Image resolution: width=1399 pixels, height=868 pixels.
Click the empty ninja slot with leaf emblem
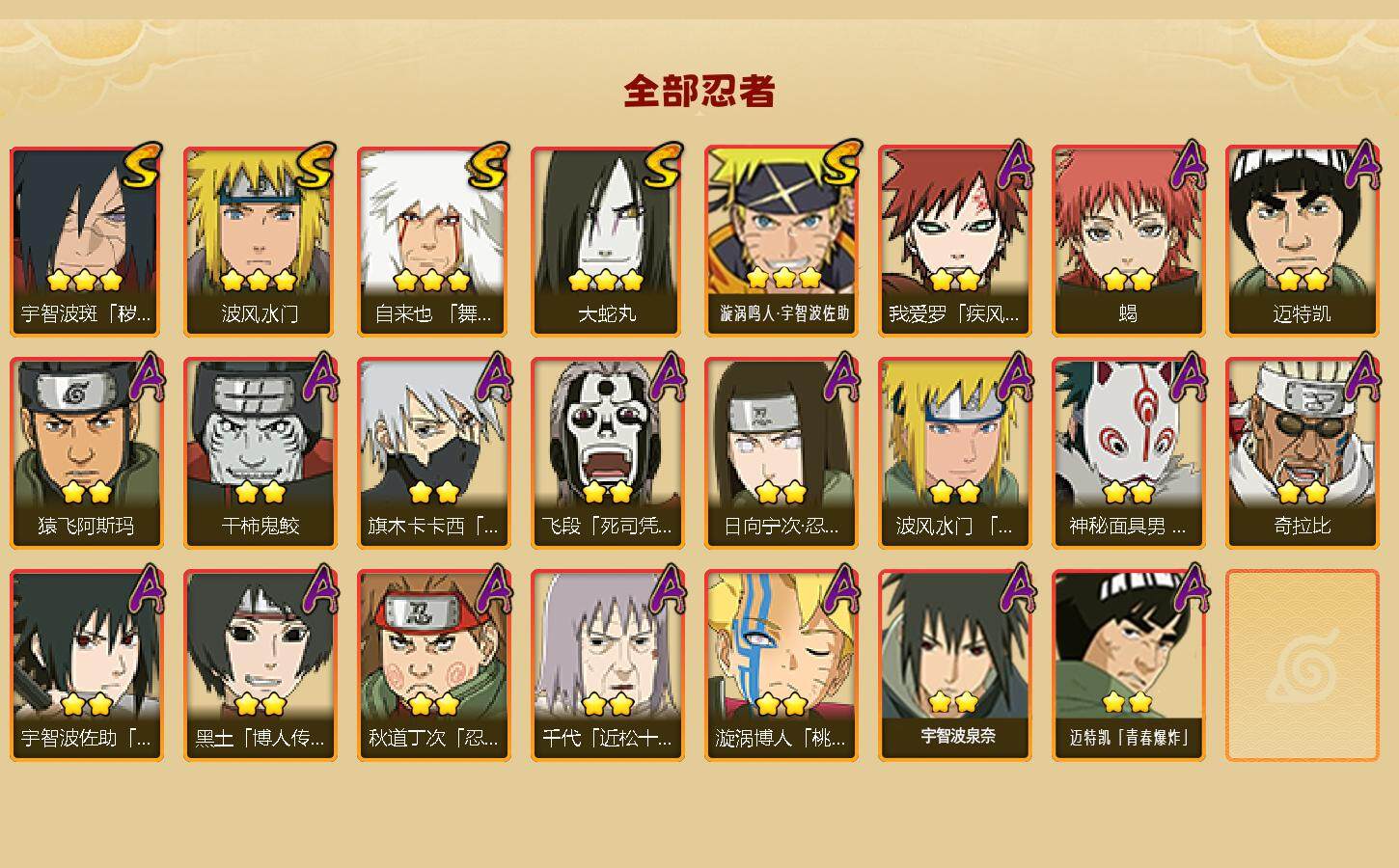1303,665
